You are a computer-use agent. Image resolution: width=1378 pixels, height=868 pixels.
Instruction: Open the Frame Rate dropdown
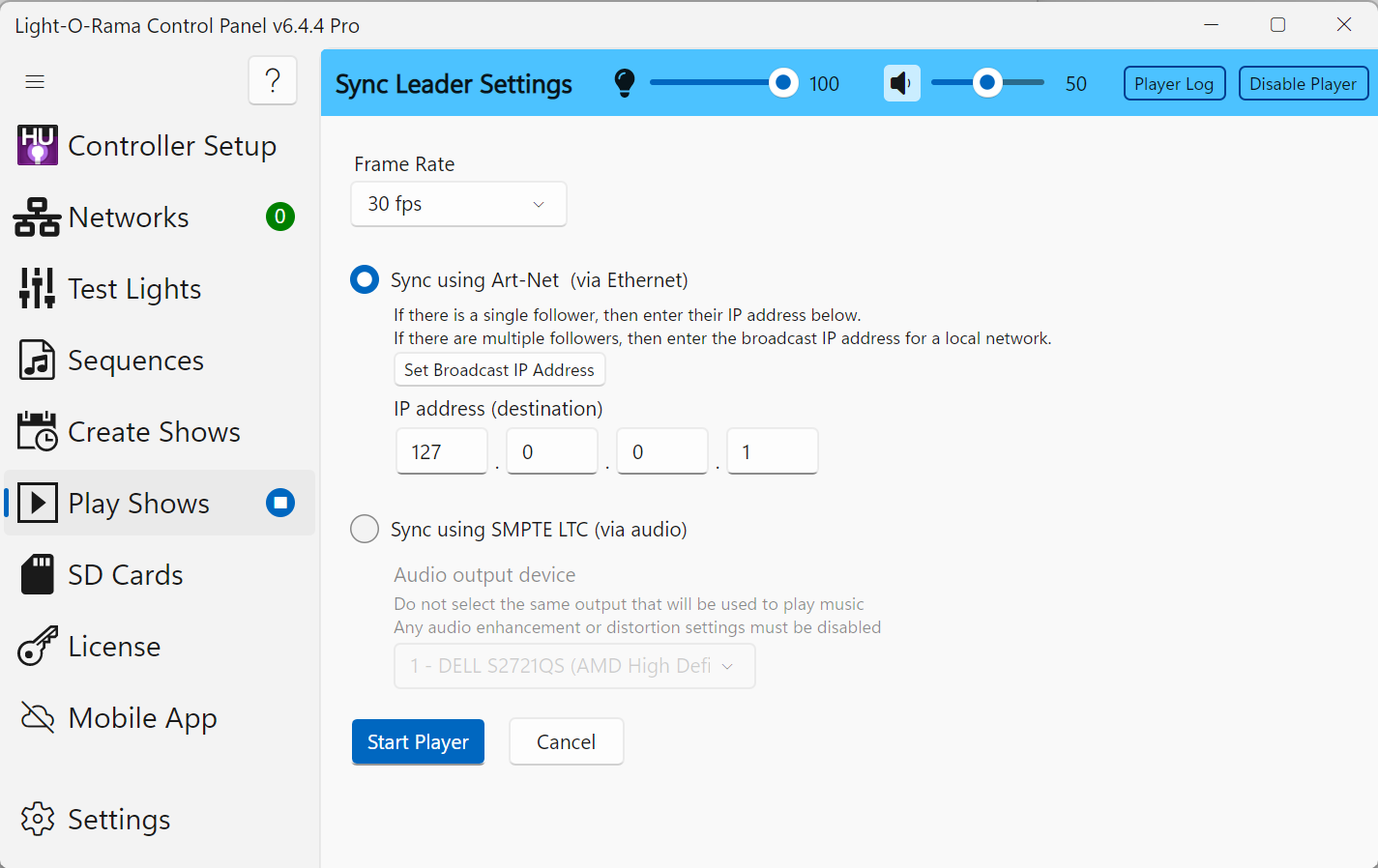pyautogui.click(x=458, y=204)
